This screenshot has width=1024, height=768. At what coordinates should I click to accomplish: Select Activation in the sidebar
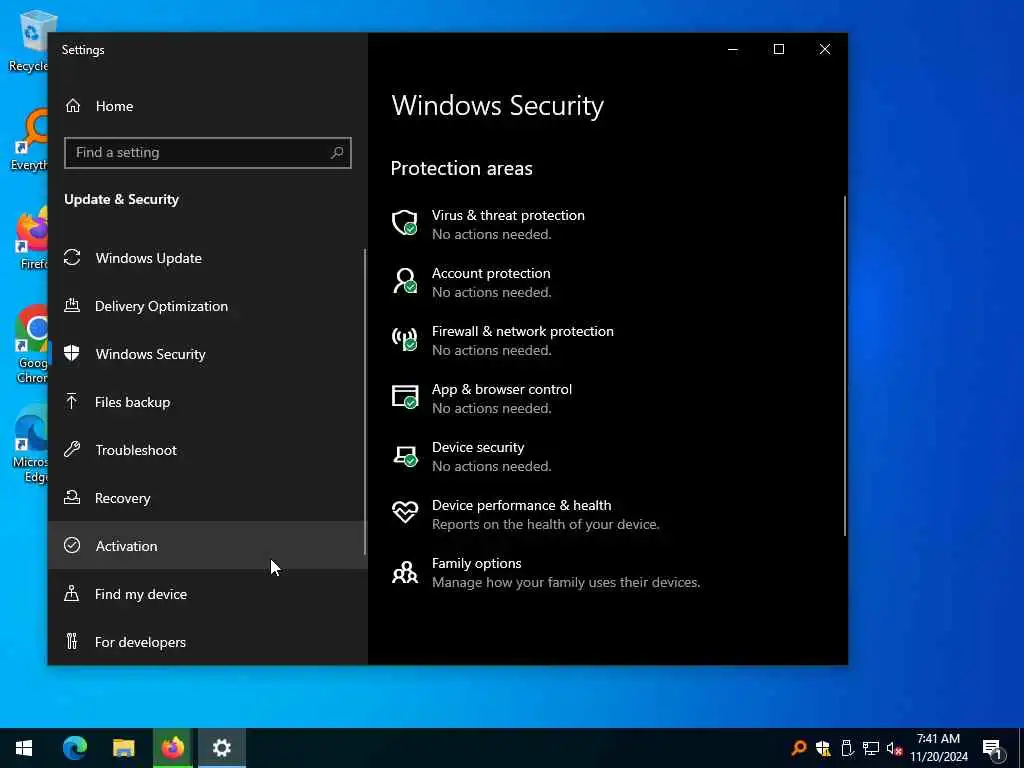pyautogui.click(x=208, y=545)
